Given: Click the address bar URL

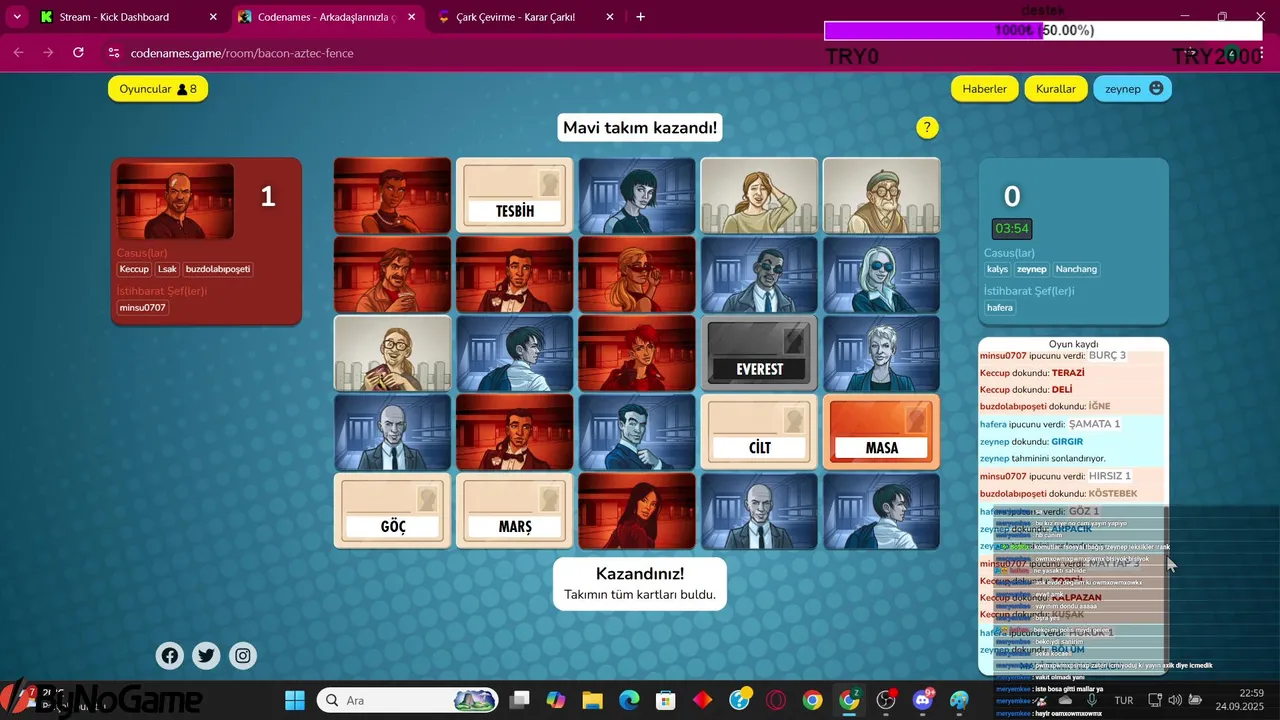Looking at the screenshot, I should coord(242,53).
